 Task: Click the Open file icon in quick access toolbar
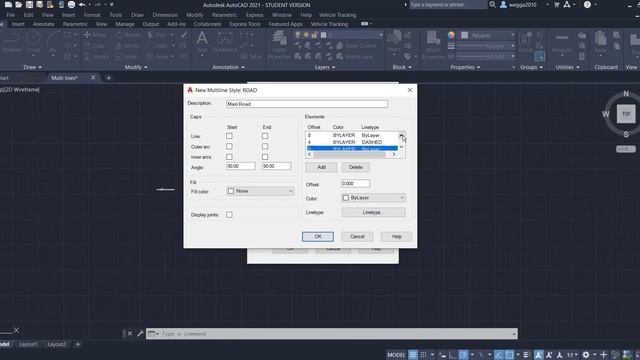(19, 4)
